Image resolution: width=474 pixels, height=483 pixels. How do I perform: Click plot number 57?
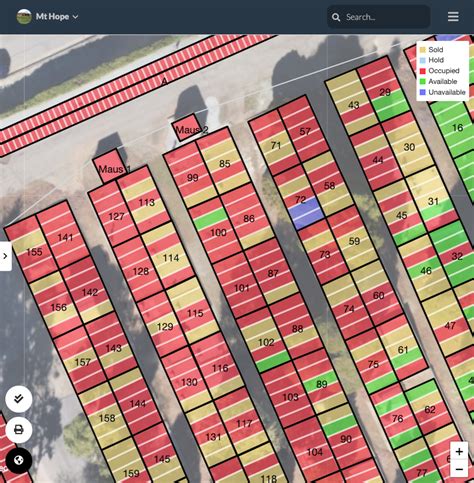305,131
